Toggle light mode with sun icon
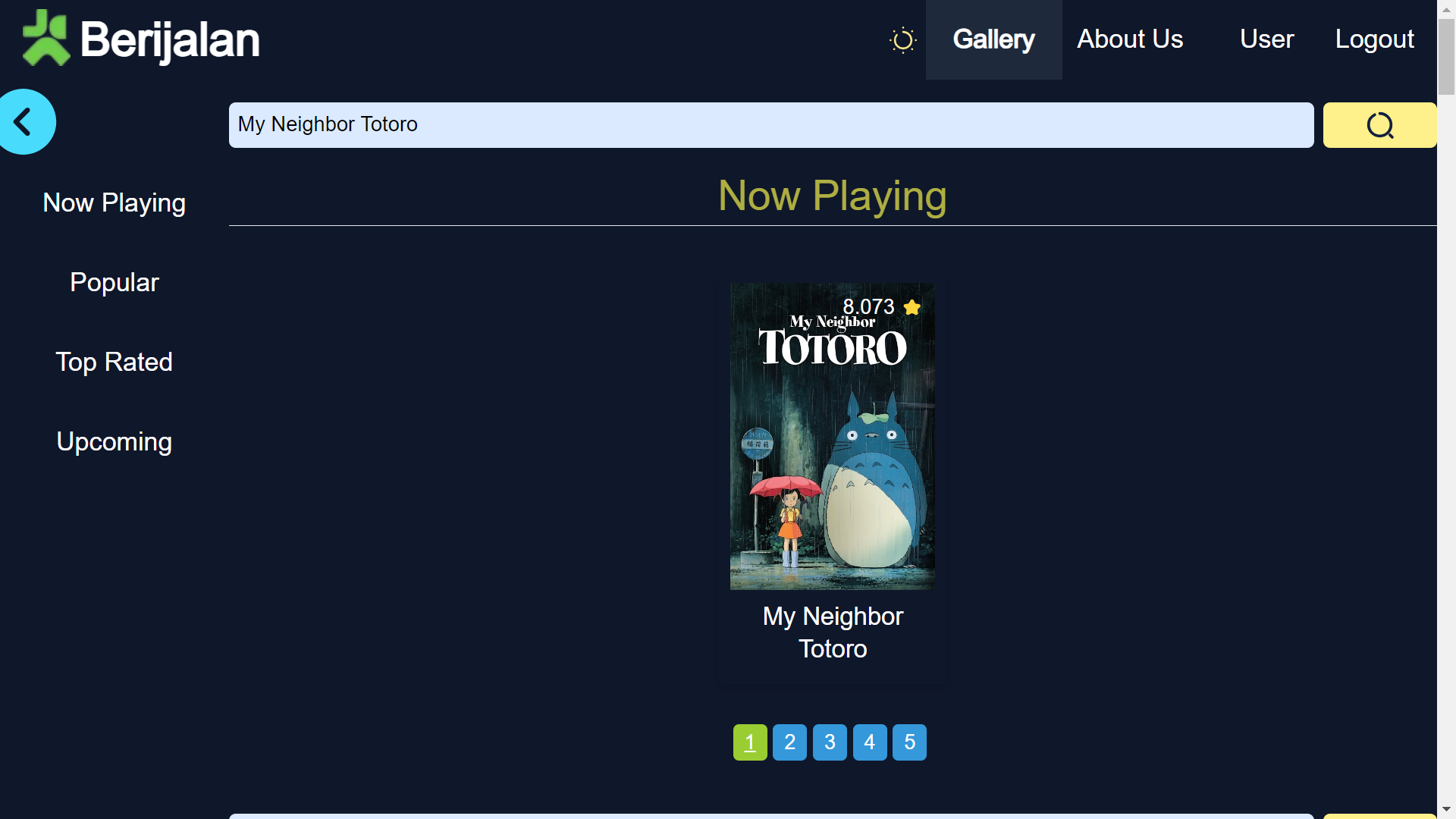The width and height of the screenshot is (1456, 819). pos(902,40)
